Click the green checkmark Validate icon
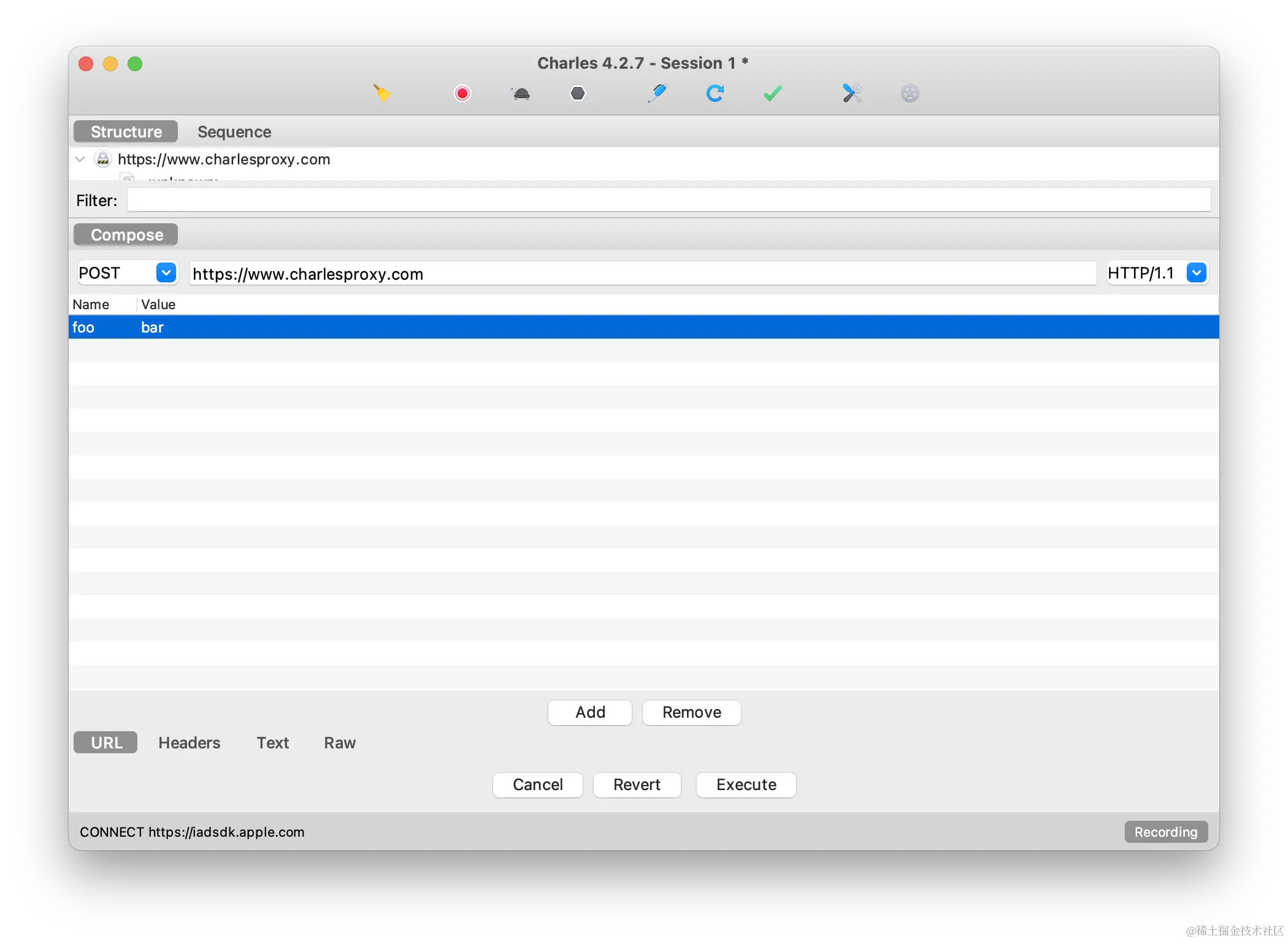 (772, 93)
